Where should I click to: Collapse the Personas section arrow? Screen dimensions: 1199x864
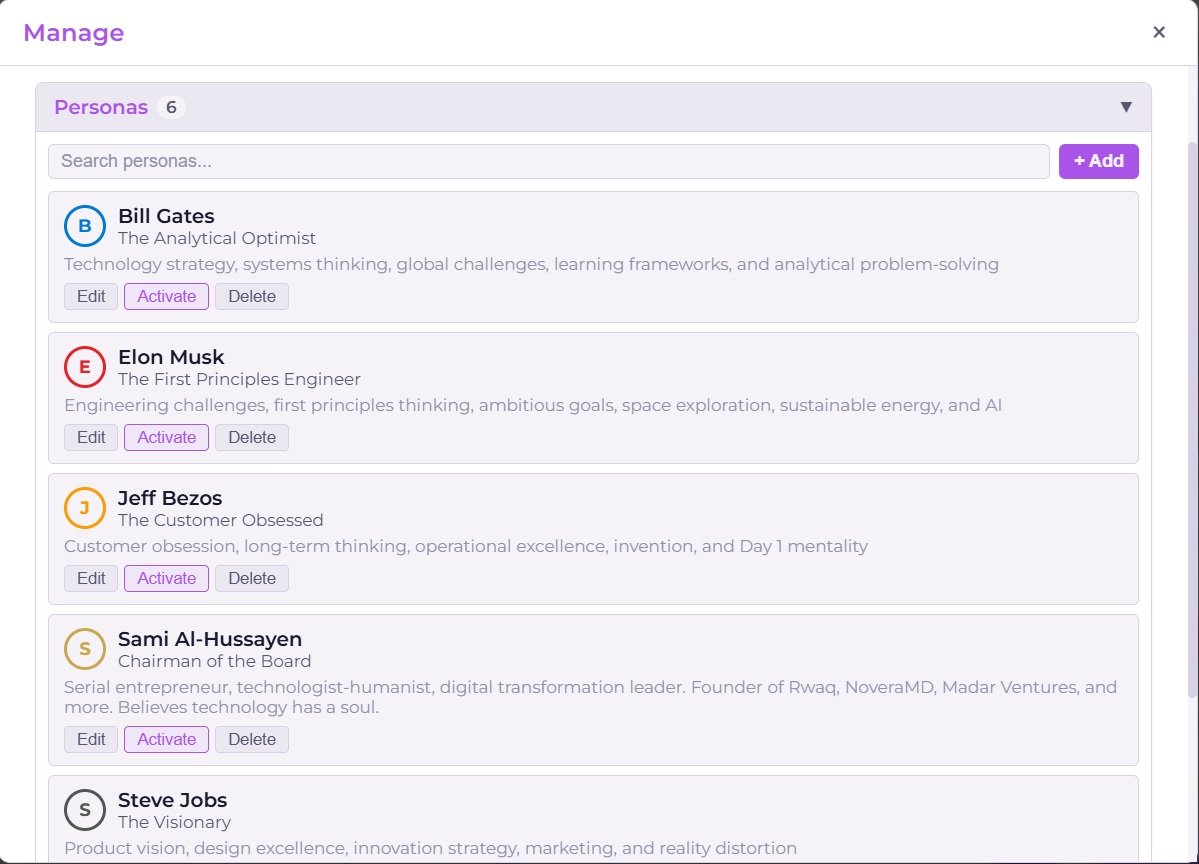(1126, 107)
